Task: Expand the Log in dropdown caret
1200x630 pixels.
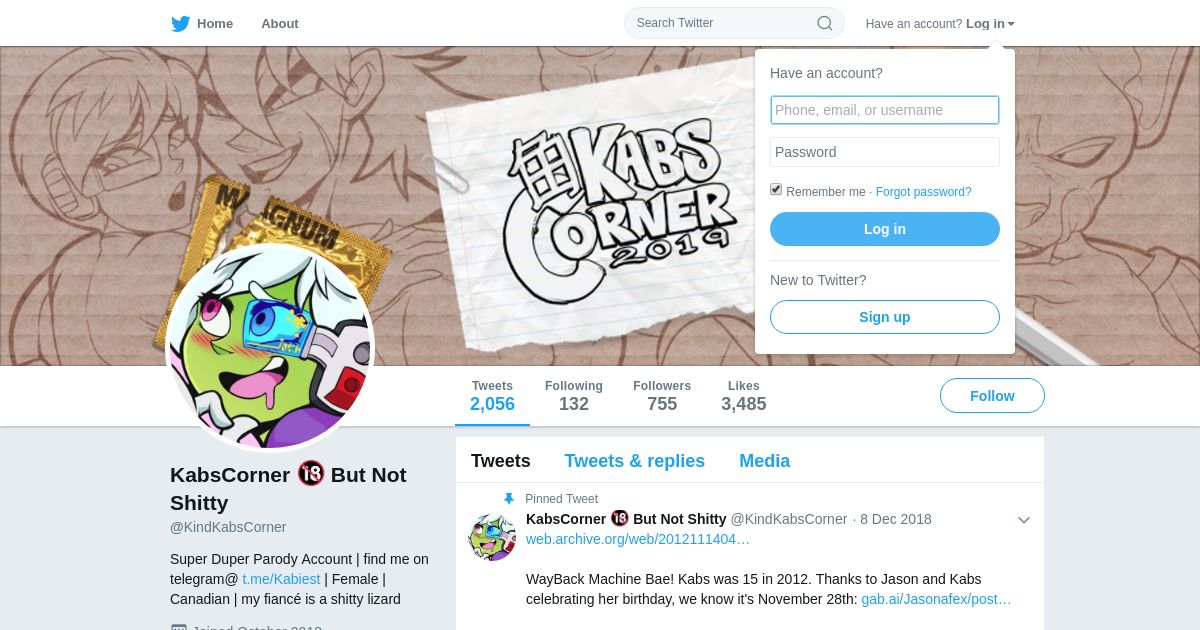Action: pos(1011,24)
